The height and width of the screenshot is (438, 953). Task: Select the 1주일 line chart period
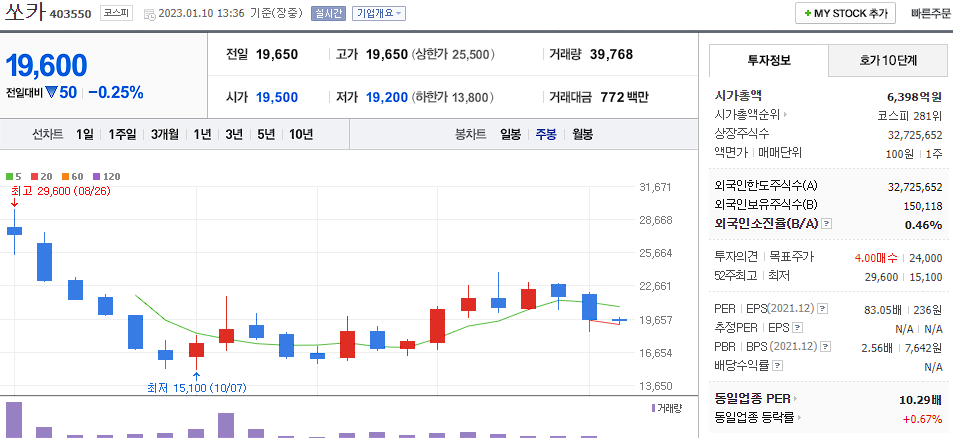(122, 134)
